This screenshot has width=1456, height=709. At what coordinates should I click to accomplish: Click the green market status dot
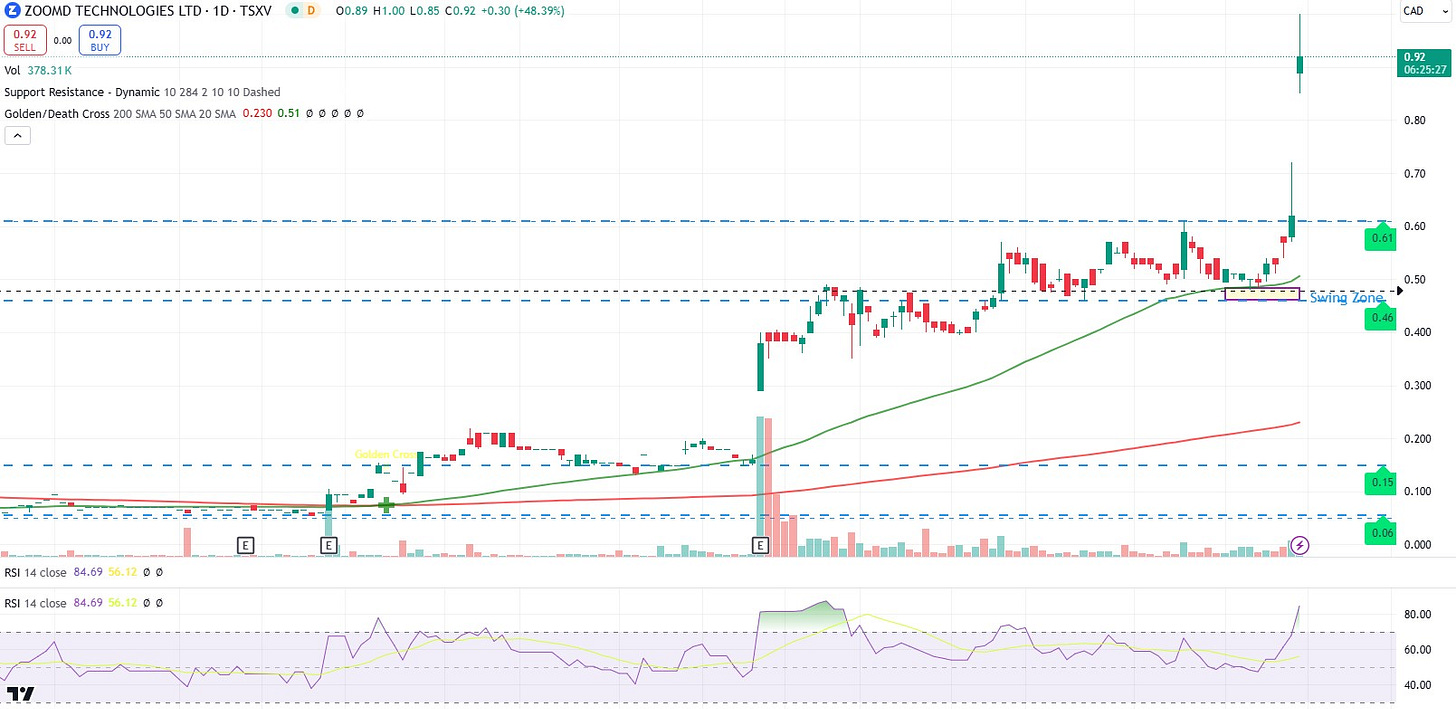(x=295, y=10)
